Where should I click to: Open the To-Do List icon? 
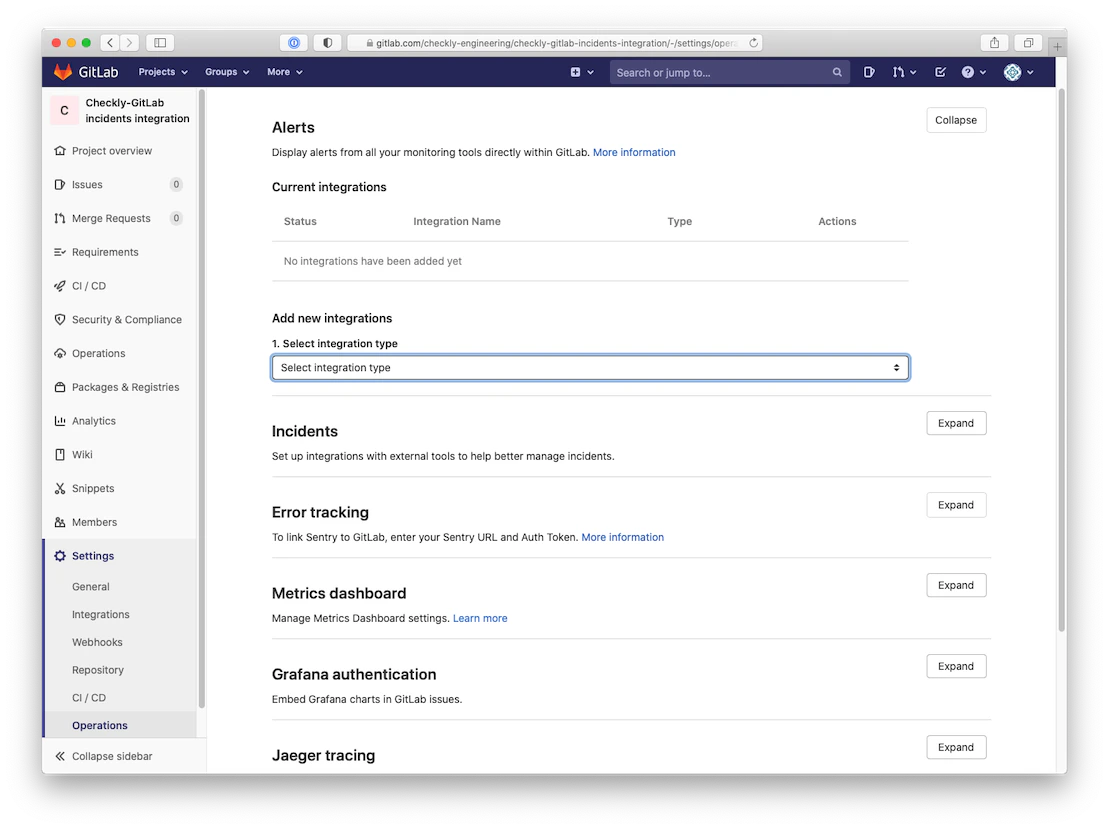click(x=939, y=72)
